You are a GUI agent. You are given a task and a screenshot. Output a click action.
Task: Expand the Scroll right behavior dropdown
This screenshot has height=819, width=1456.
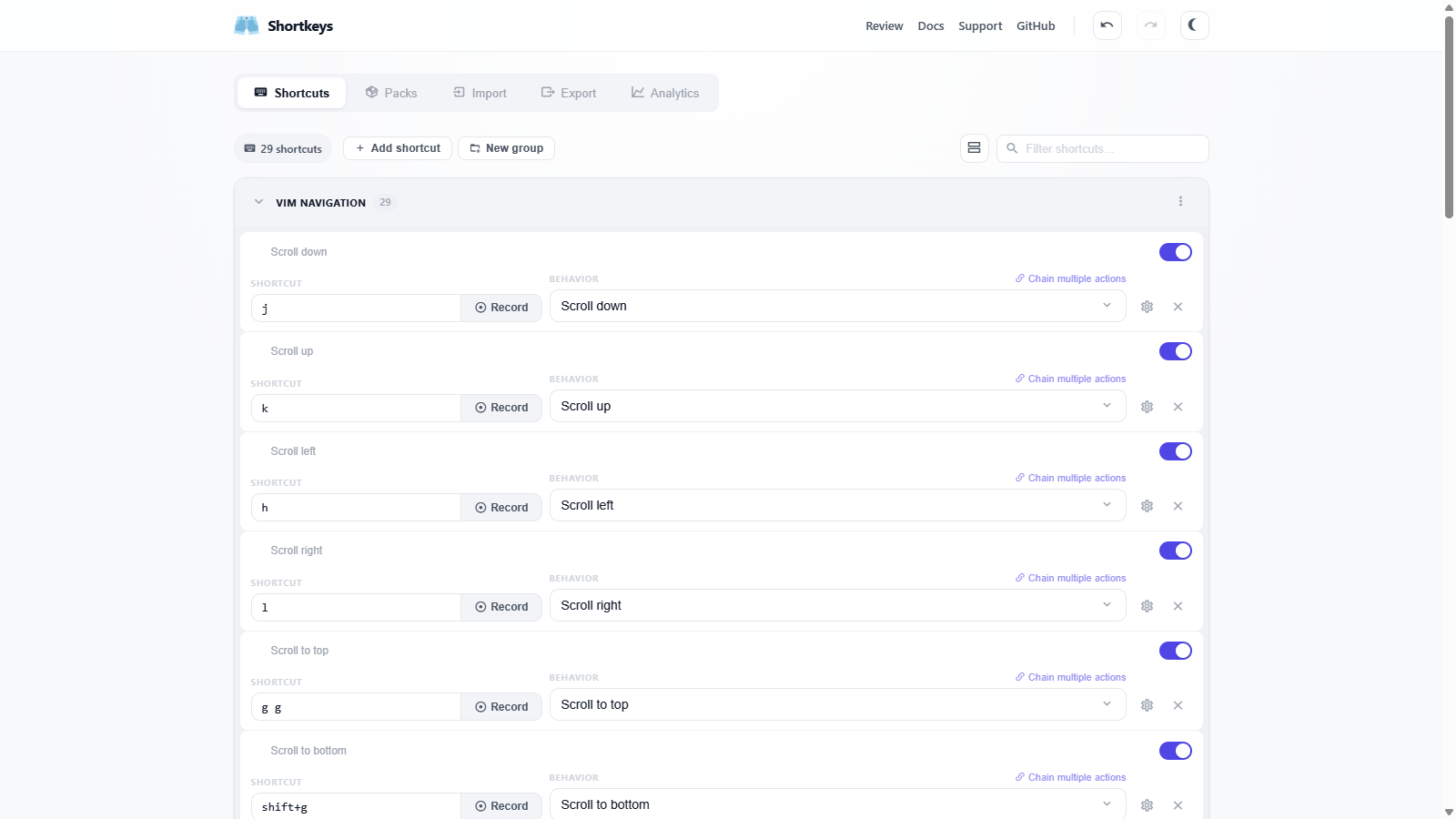click(836, 605)
